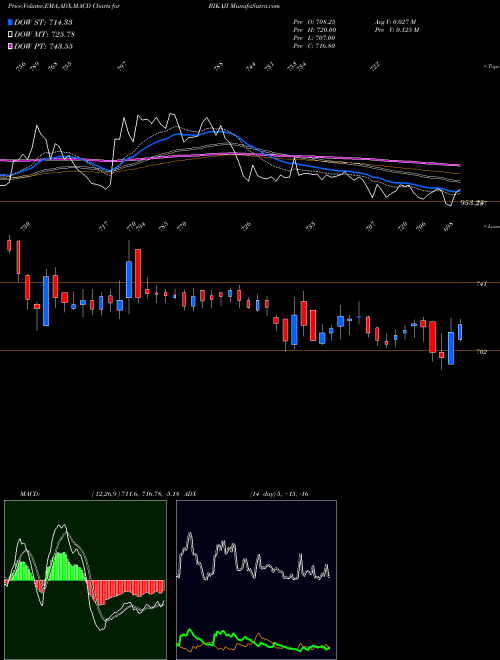The height and width of the screenshot is (660, 500).
Task: Click the blue DOW ST legend swatch
Action: (x=10, y=22)
